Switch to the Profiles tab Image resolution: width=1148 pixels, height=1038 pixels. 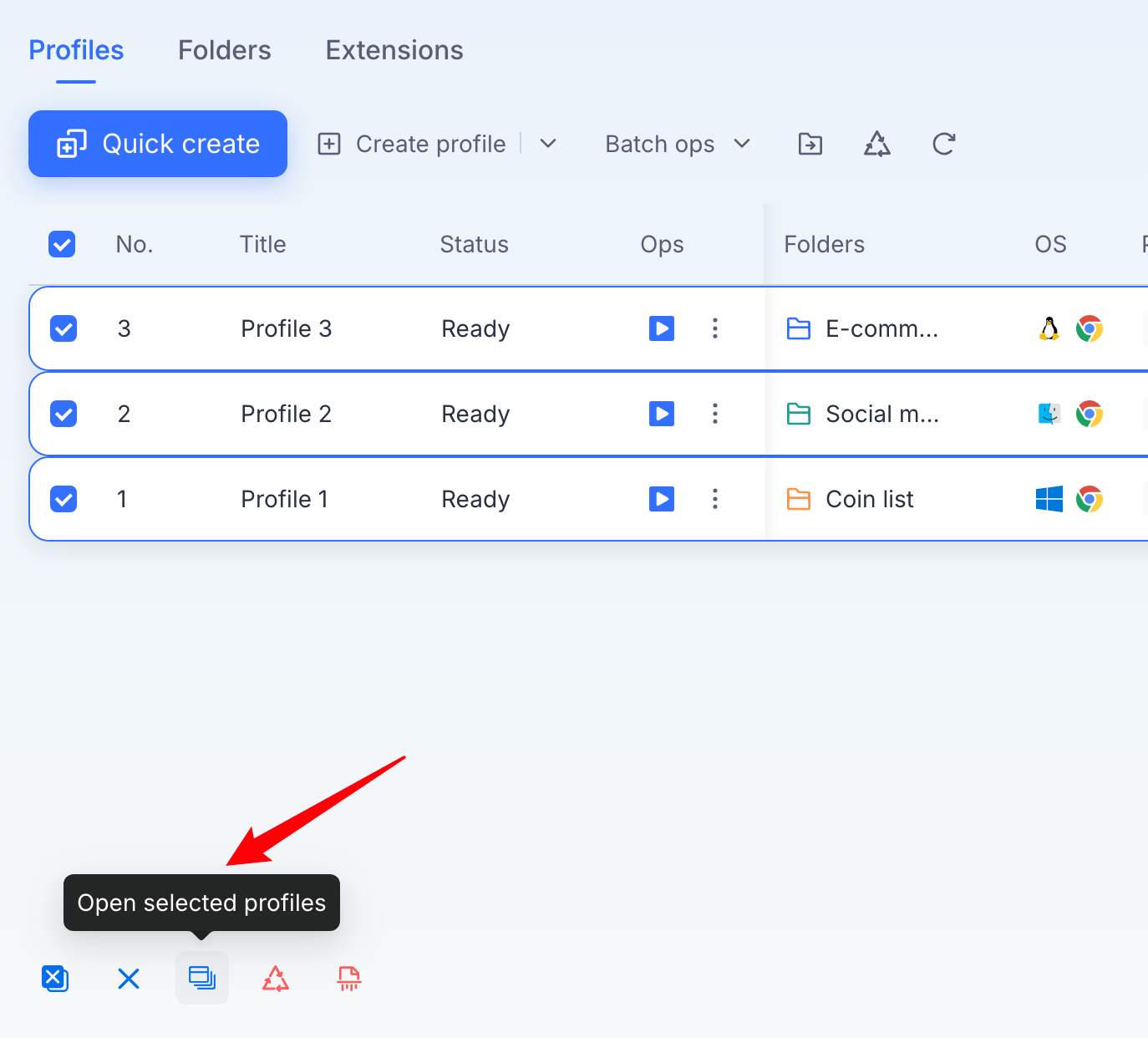pyautogui.click(x=76, y=50)
